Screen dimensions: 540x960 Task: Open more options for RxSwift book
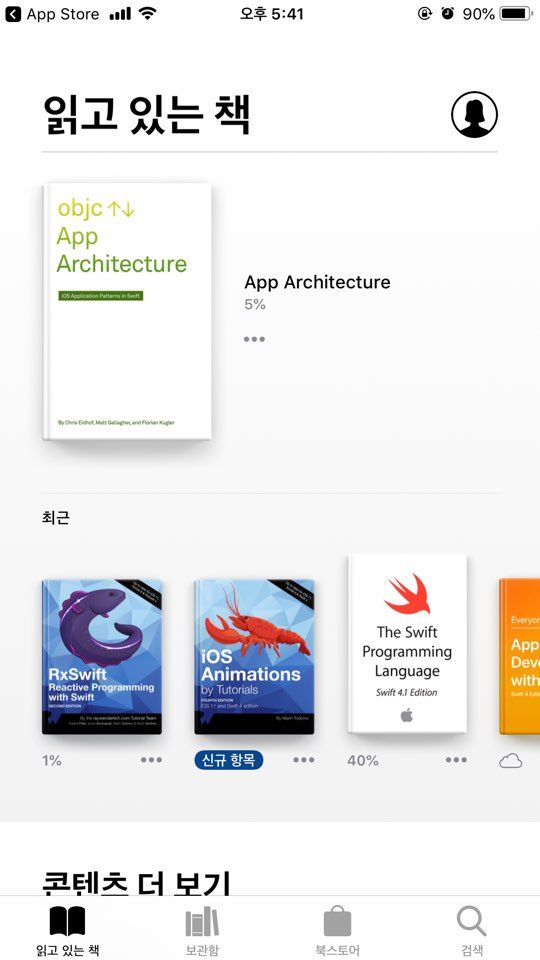click(x=151, y=760)
